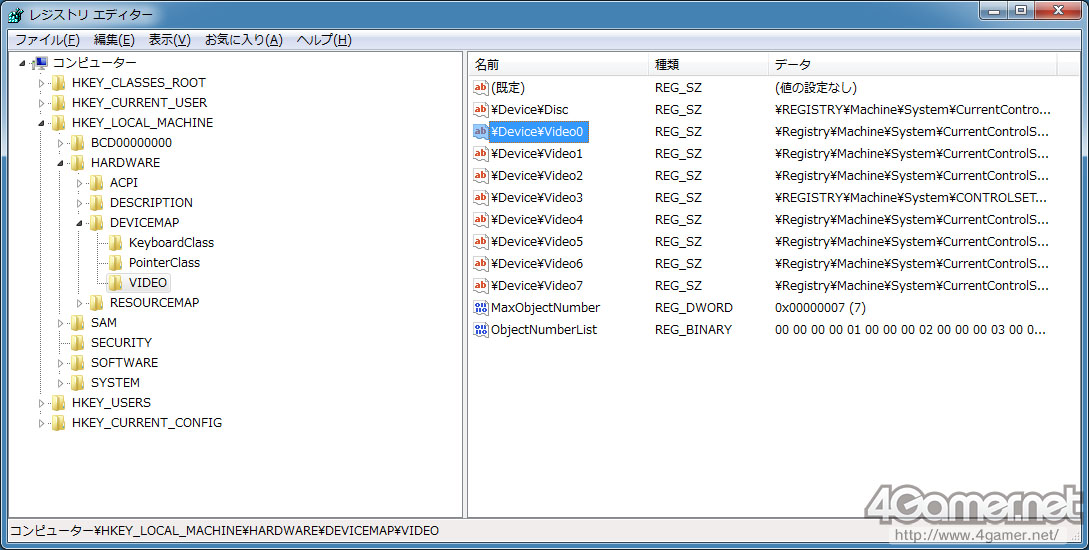Sort by the 名前 column header
The image size is (1089, 550).
click(558, 65)
